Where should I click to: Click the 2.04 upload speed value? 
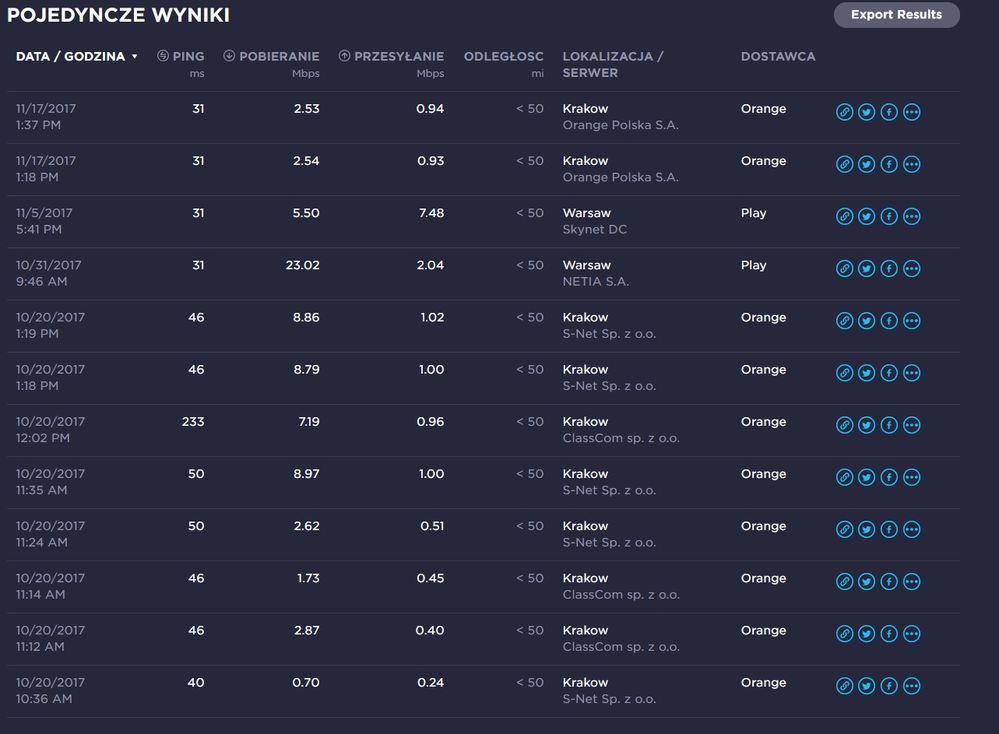430,265
